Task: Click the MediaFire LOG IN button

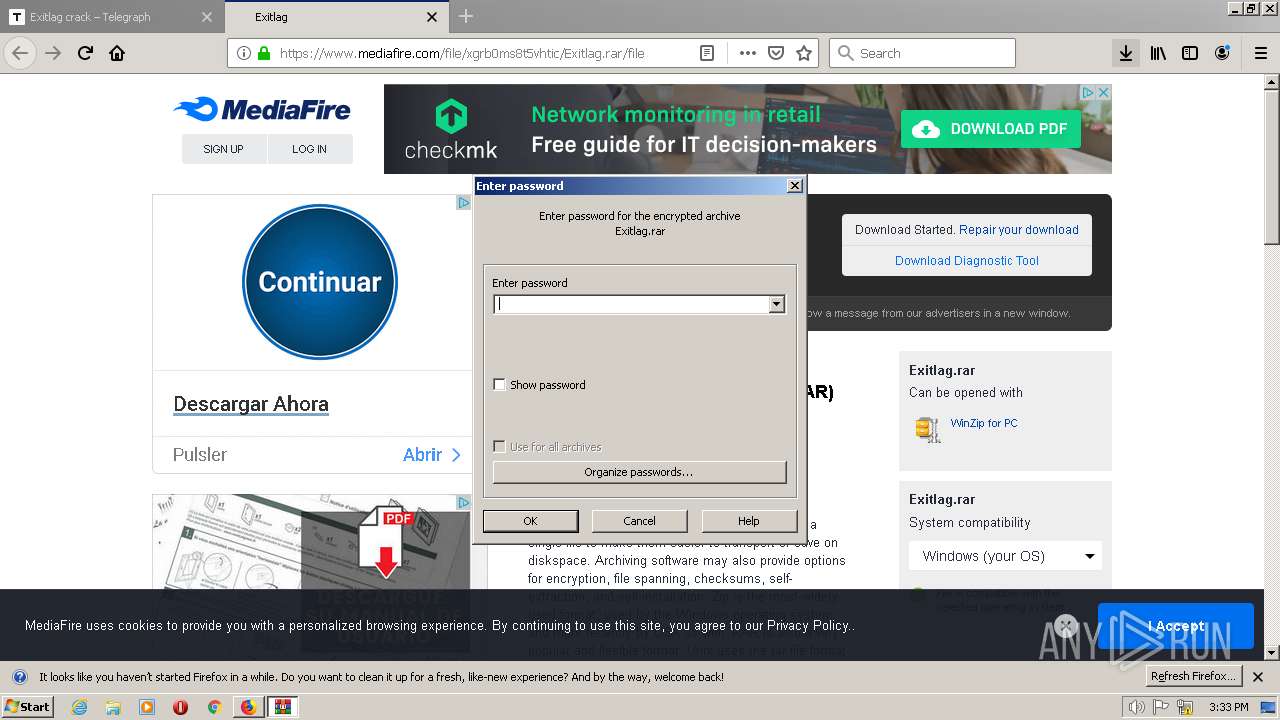Action: pos(310,149)
